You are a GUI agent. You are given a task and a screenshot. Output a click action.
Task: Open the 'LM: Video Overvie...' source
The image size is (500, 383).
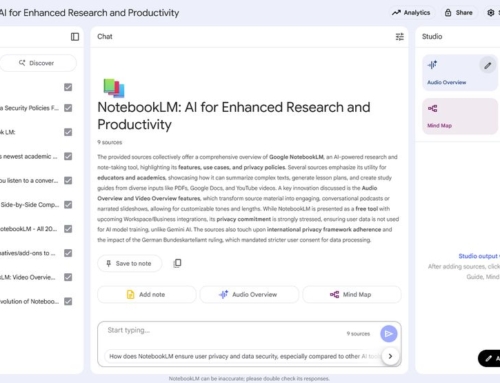tap(28, 277)
